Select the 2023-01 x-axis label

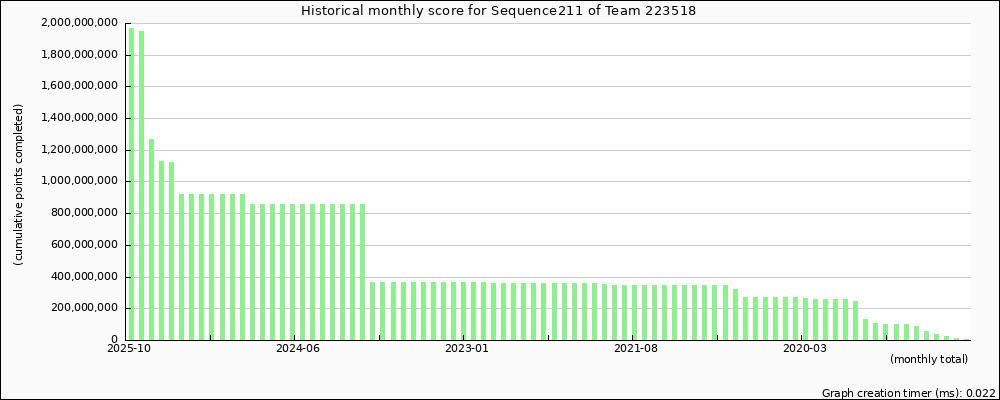pos(466,348)
